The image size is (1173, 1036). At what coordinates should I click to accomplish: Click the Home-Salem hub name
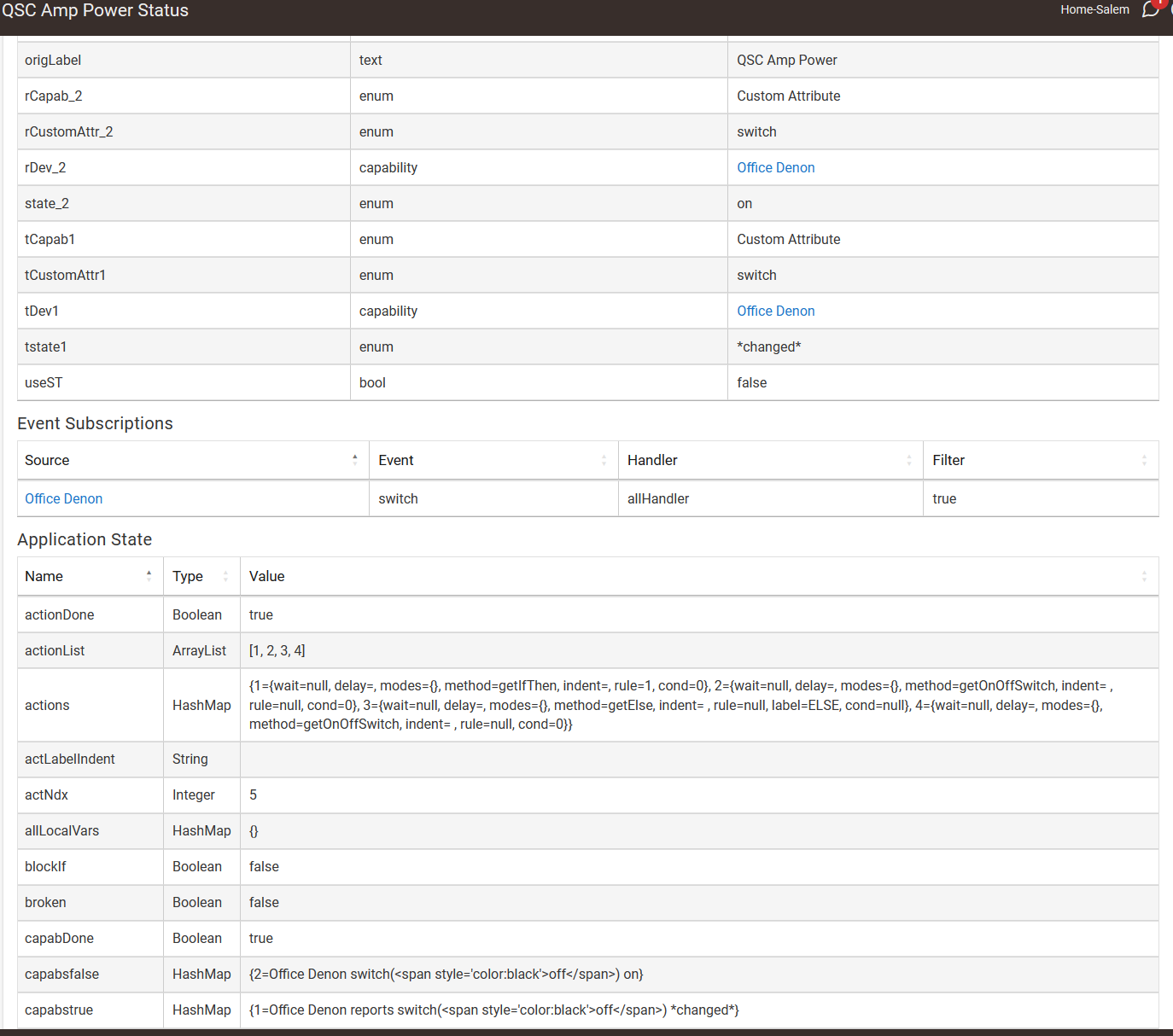(1094, 10)
